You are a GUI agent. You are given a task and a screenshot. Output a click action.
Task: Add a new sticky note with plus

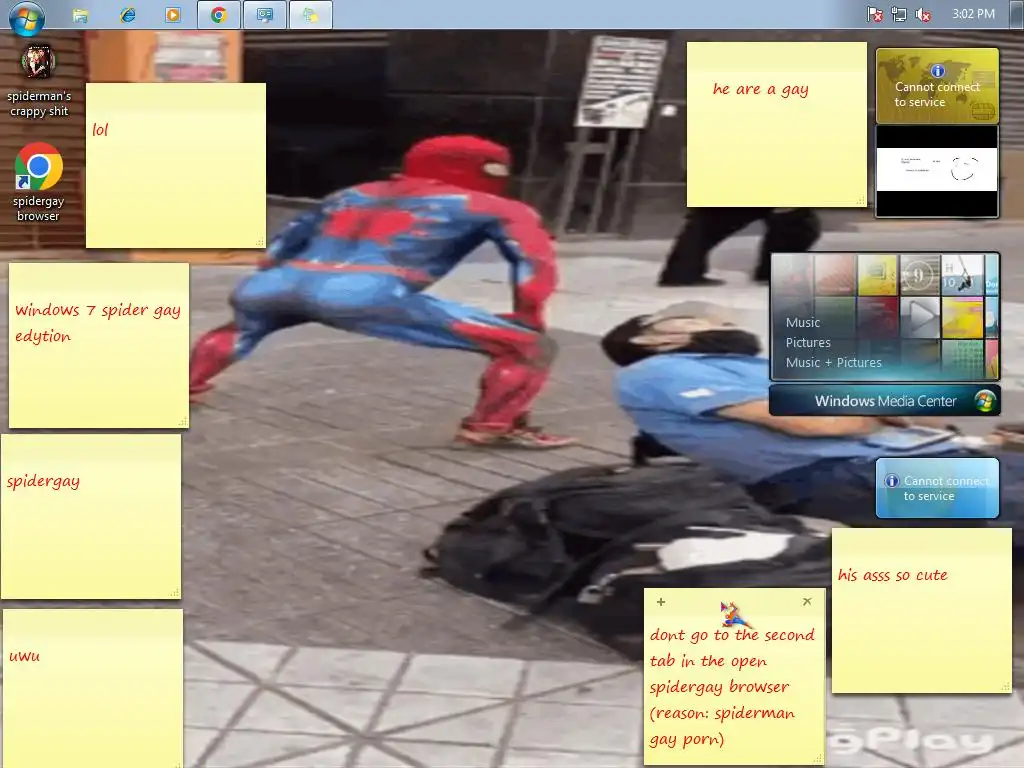click(x=661, y=601)
